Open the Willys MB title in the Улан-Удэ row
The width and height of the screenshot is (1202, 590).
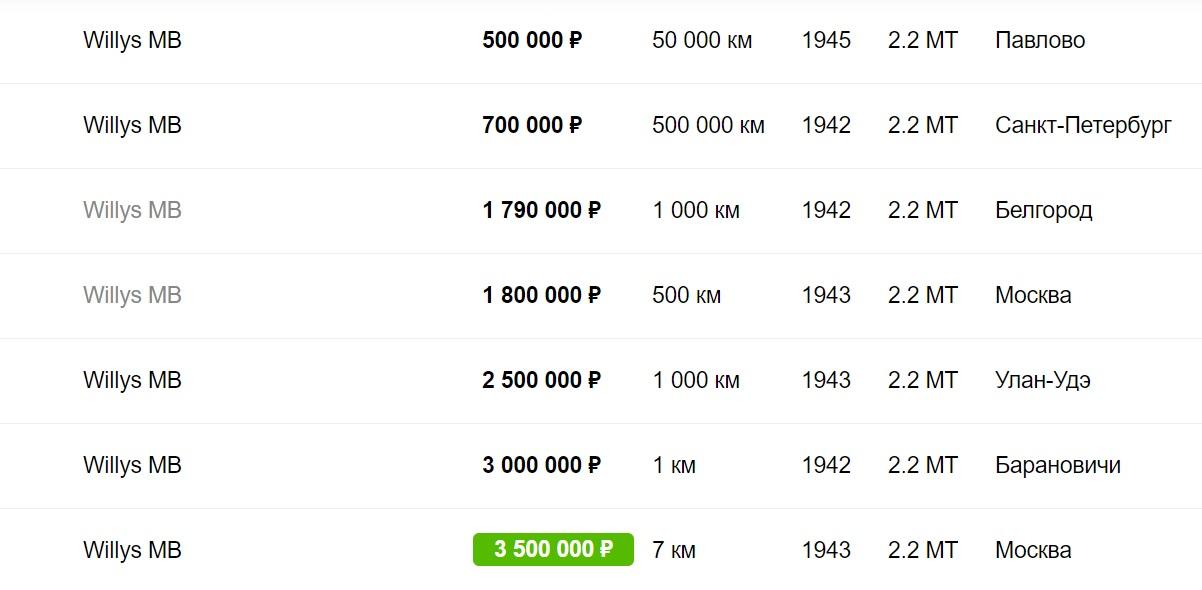132,381
